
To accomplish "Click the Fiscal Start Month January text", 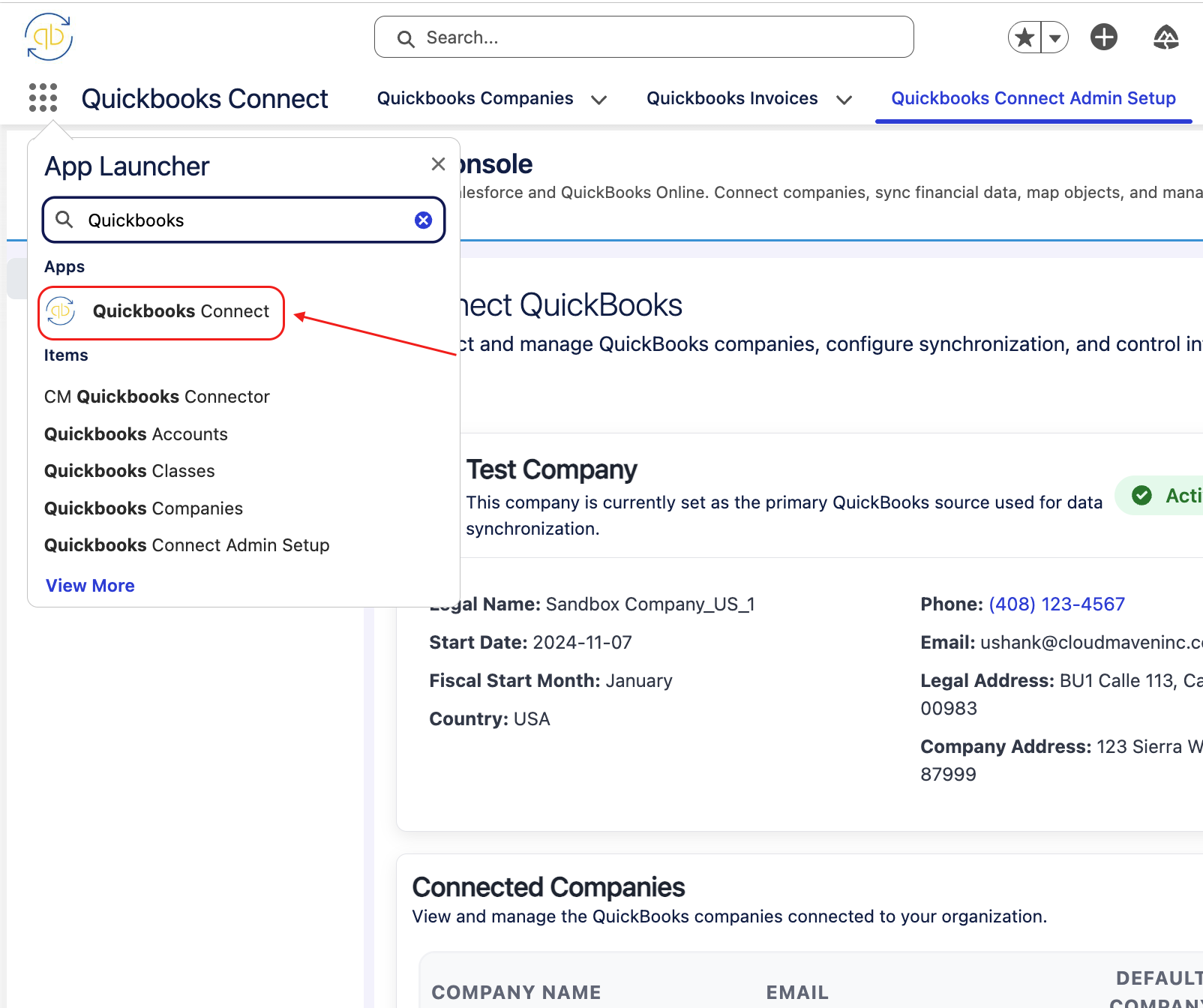I will point(550,681).
